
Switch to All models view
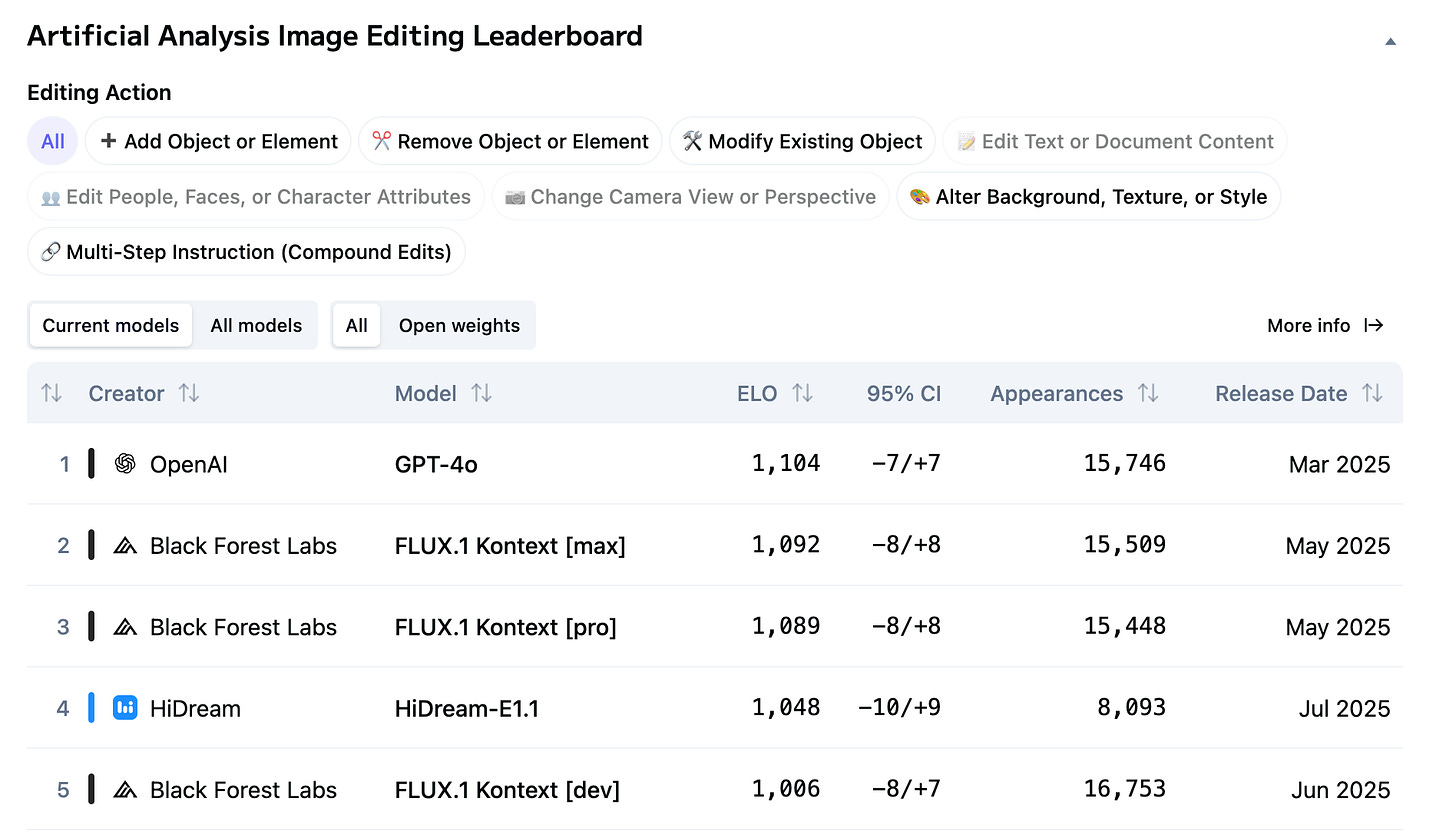pyautogui.click(x=256, y=325)
